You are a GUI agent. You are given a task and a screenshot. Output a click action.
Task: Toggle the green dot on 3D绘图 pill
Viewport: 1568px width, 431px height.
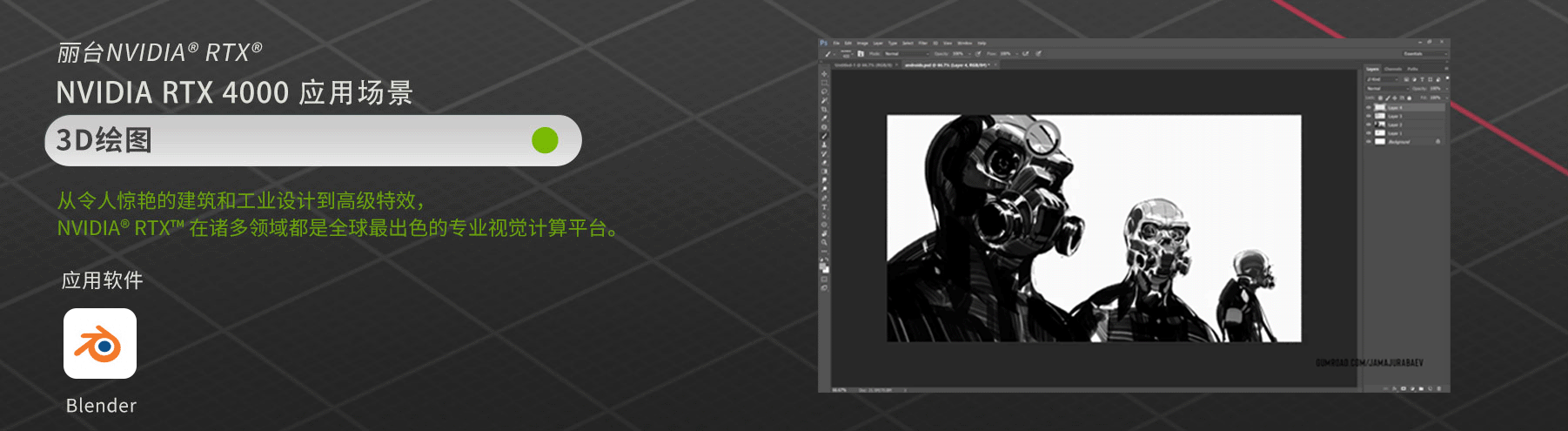click(x=545, y=140)
